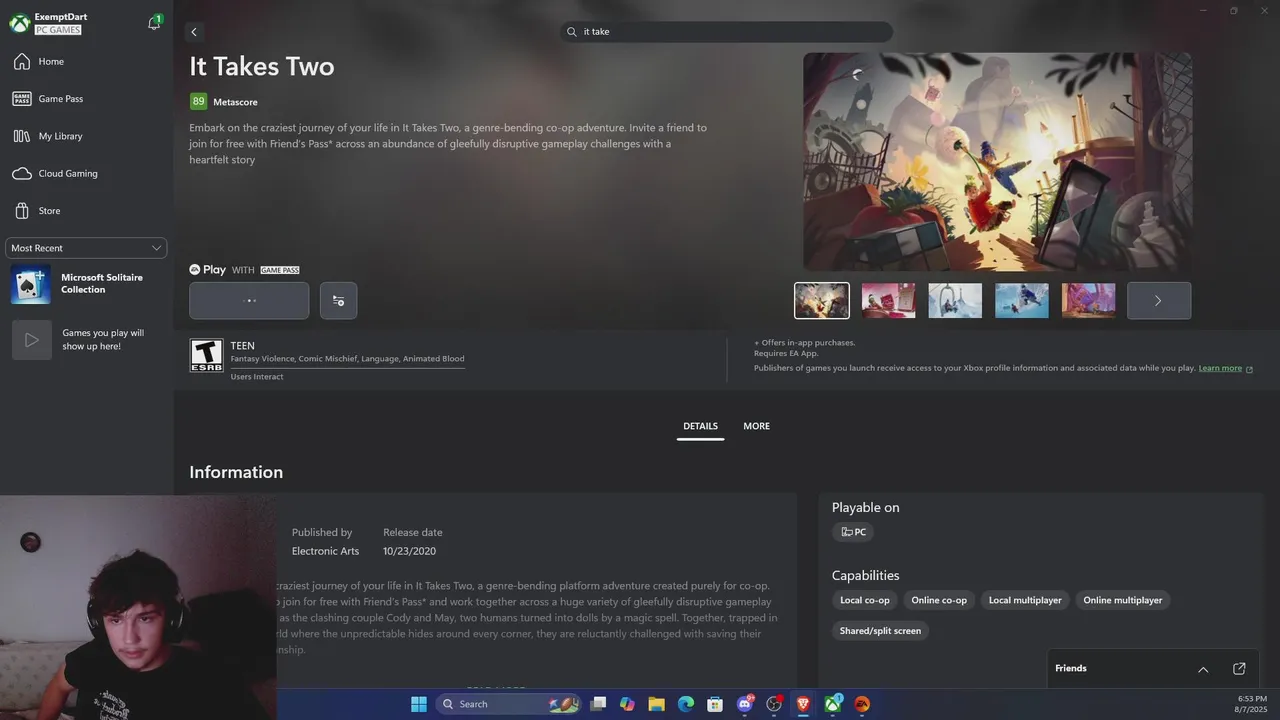Go back with the back arrow
The height and width of the screenshot is (720, 1280).
pyautogui.click(x=194, y=32)
